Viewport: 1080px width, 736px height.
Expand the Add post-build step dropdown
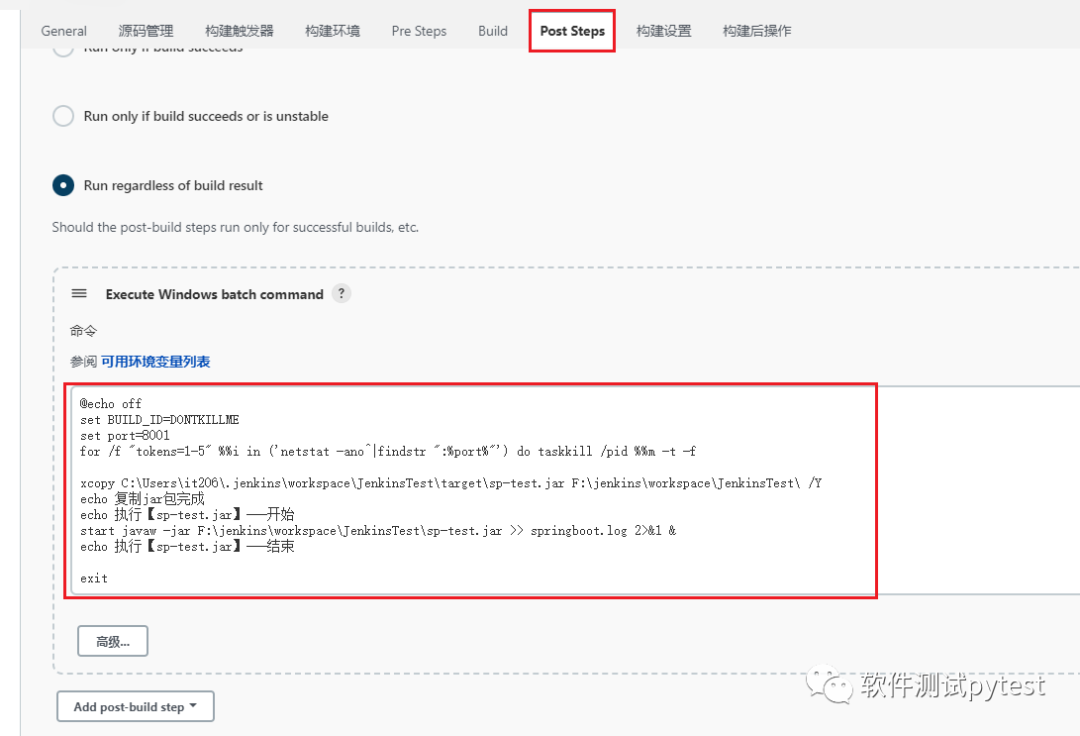(x=135, y=706)
